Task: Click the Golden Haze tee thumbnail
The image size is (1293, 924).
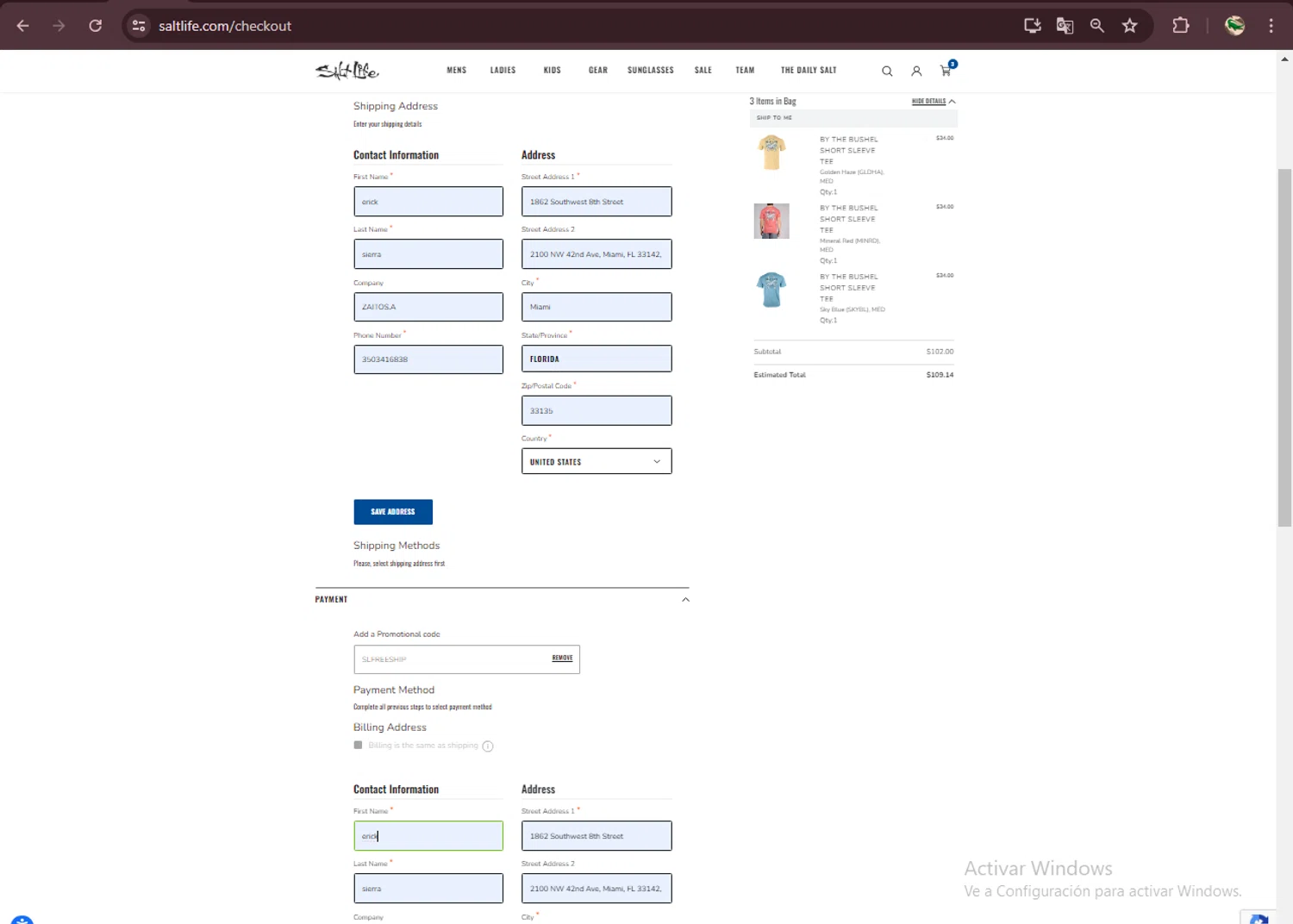Action: tap(771, 153)
